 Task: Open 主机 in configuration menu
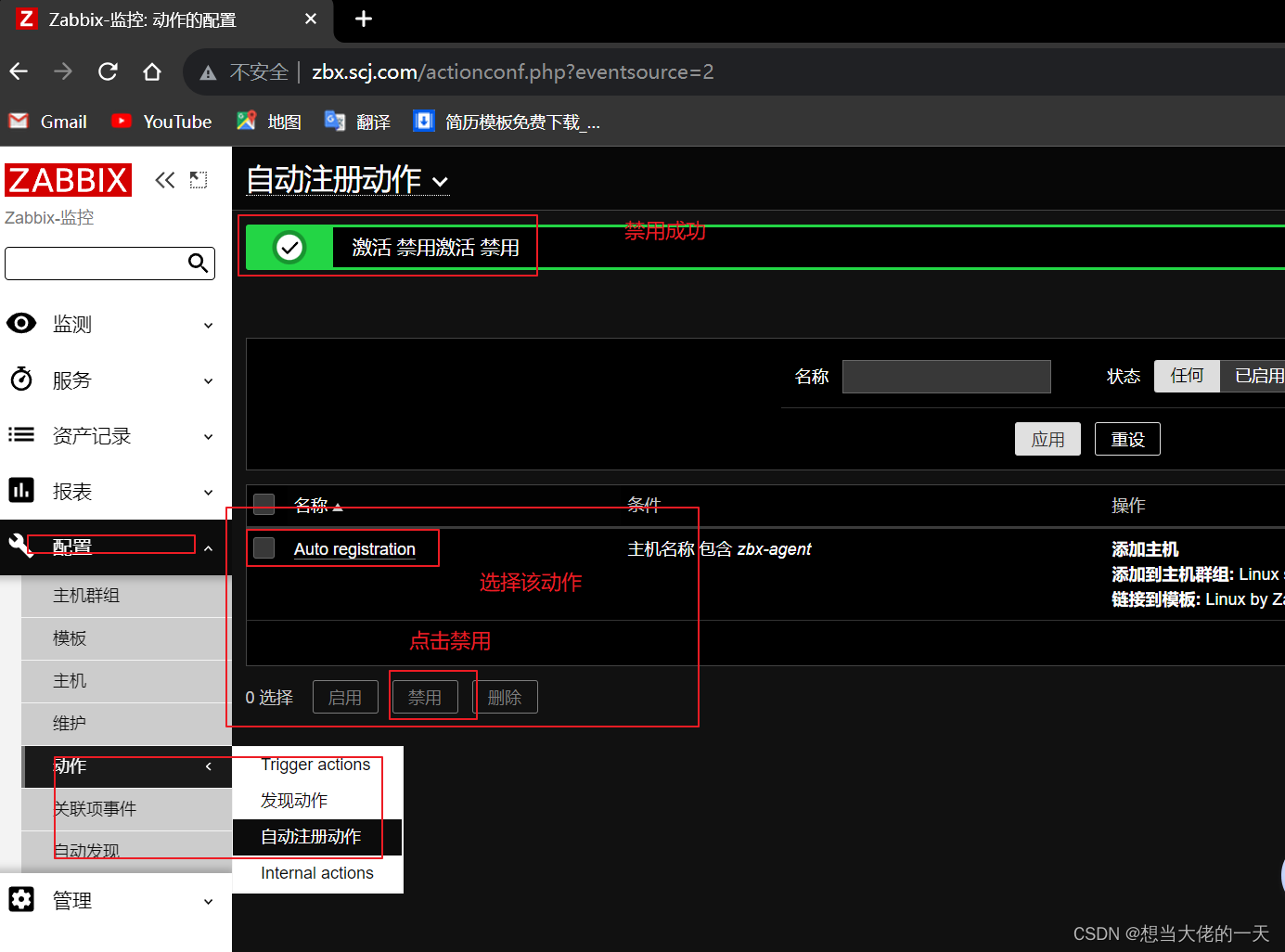126,681
